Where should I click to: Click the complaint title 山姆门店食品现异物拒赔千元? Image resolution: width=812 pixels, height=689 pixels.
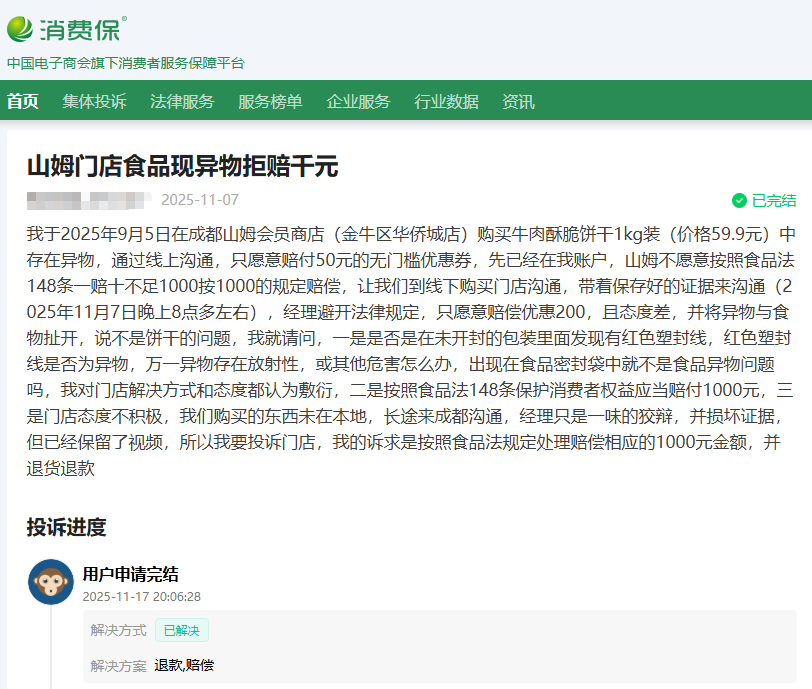[x=182, y=165]
